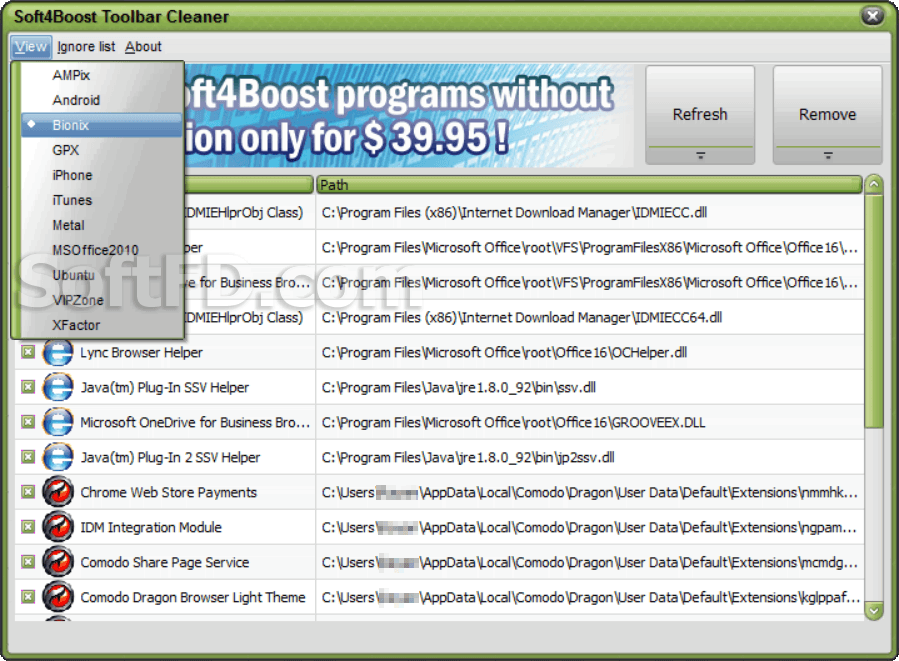This screenshot has width=899, height=661.
Task: Select the Ubuntu skin
Action: click(102, 275)
